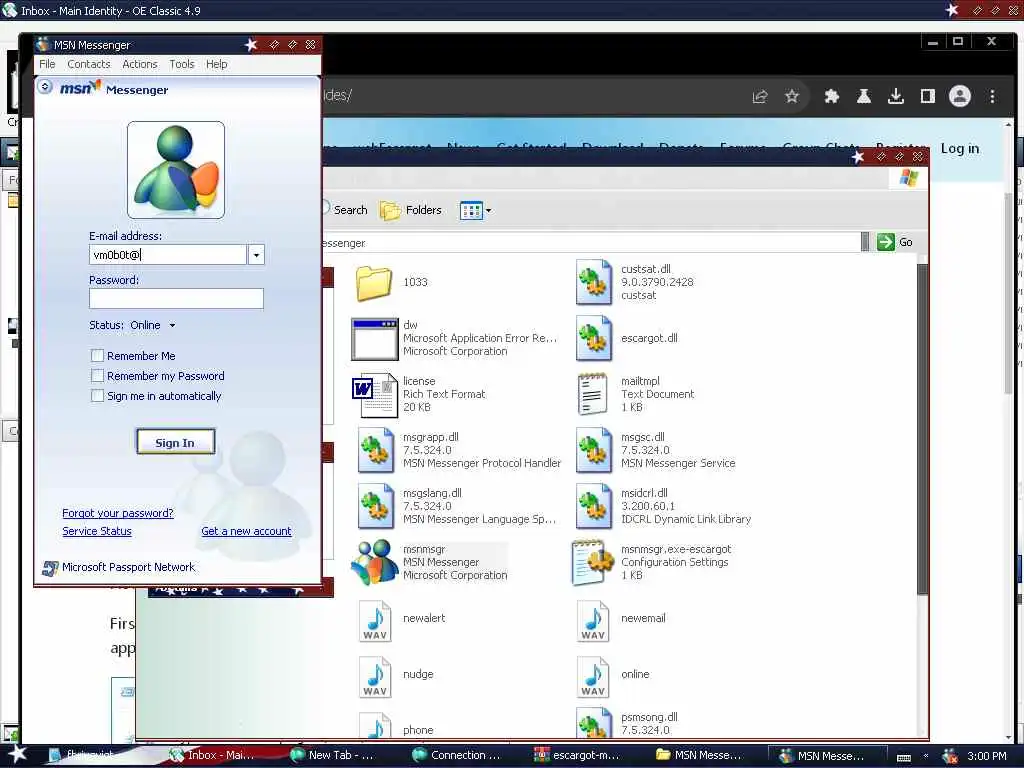Open the Messenger Contacts menu
The image size is (1024, 768).
pos(89,64)
